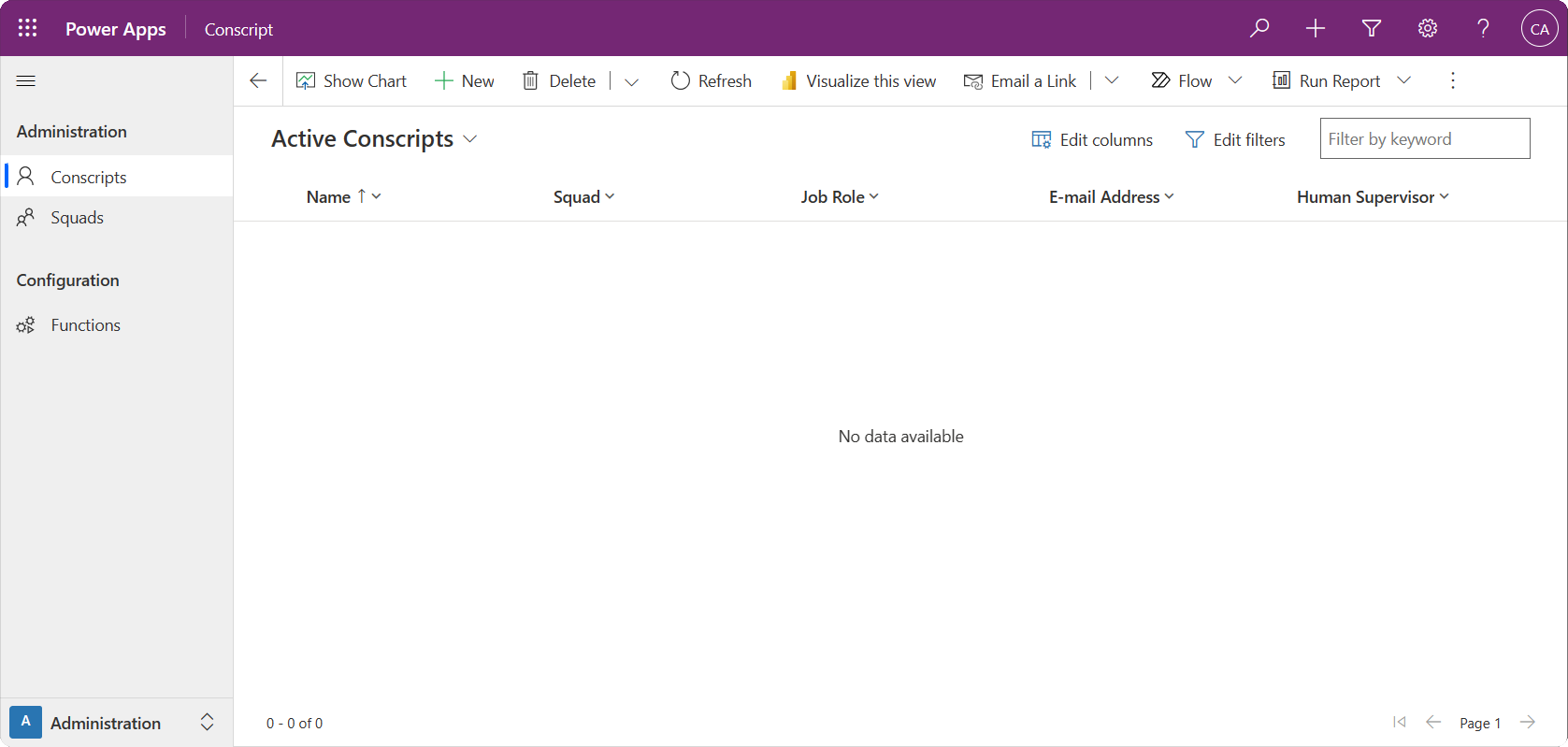Click the Filter by keyword box
The height and width of the screenshot is (747, 1568).
[x=1425, y=138]
